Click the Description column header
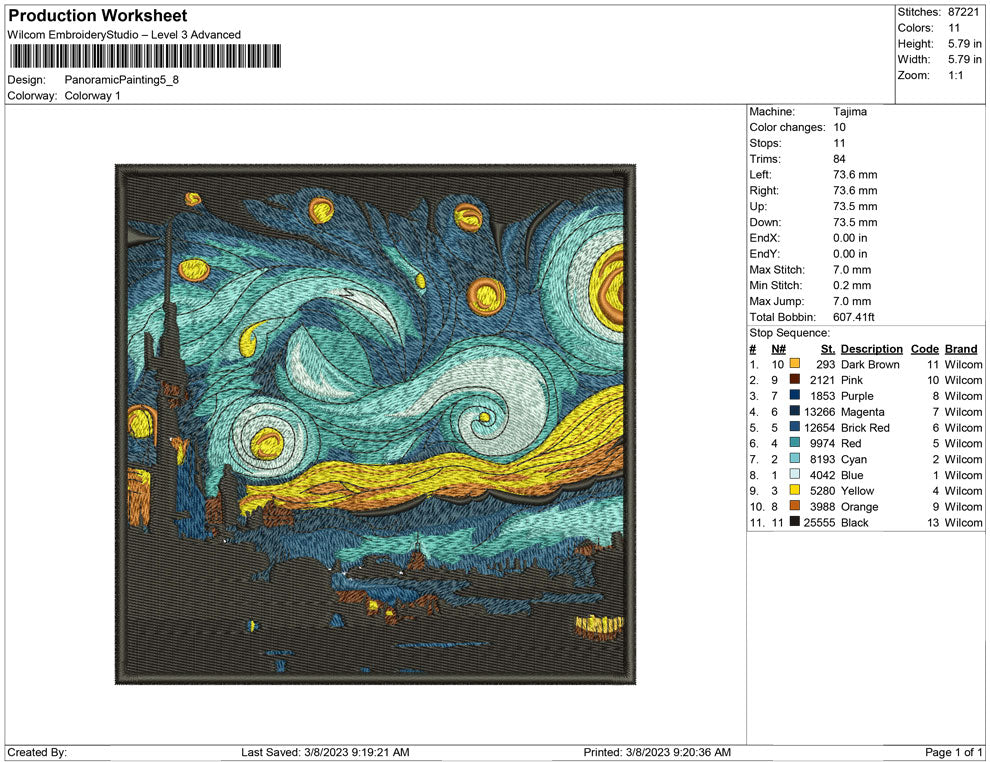Viewport: 990px width, 762px height. pos(871,349)
